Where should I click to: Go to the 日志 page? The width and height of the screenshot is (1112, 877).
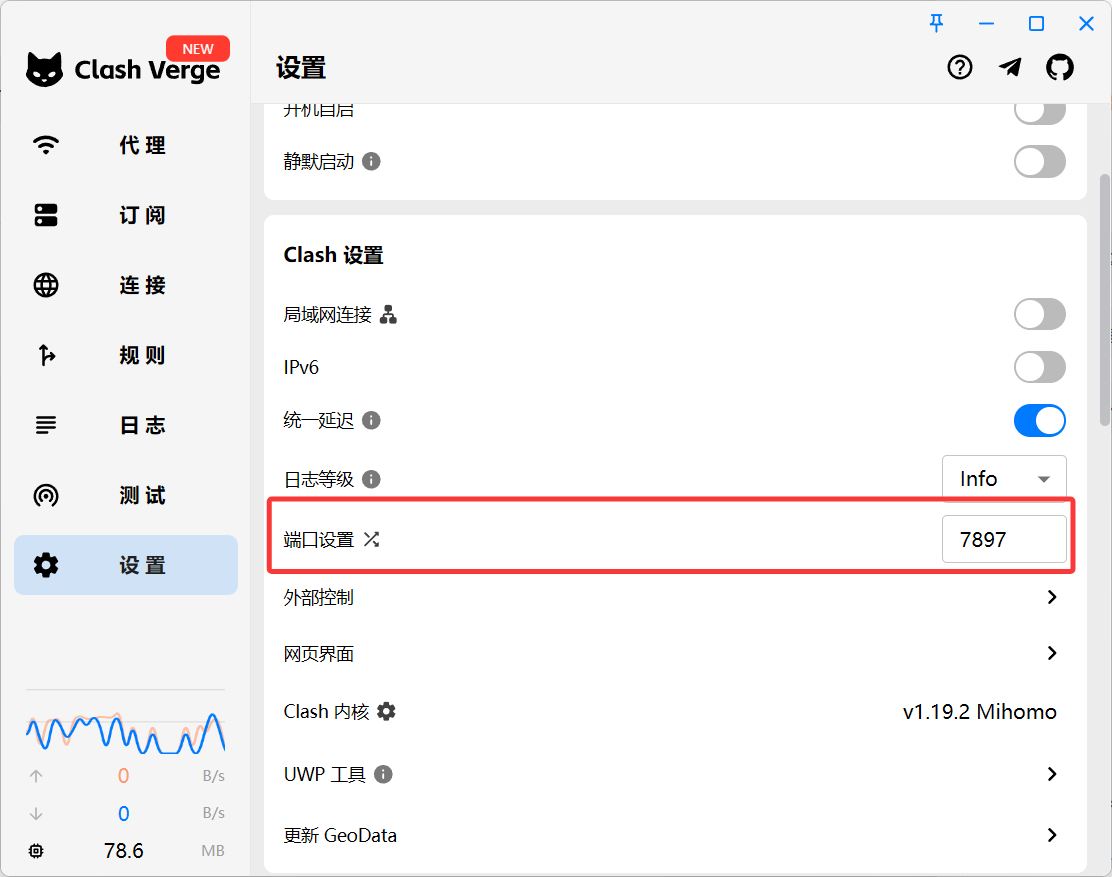(x=126, y=425)
